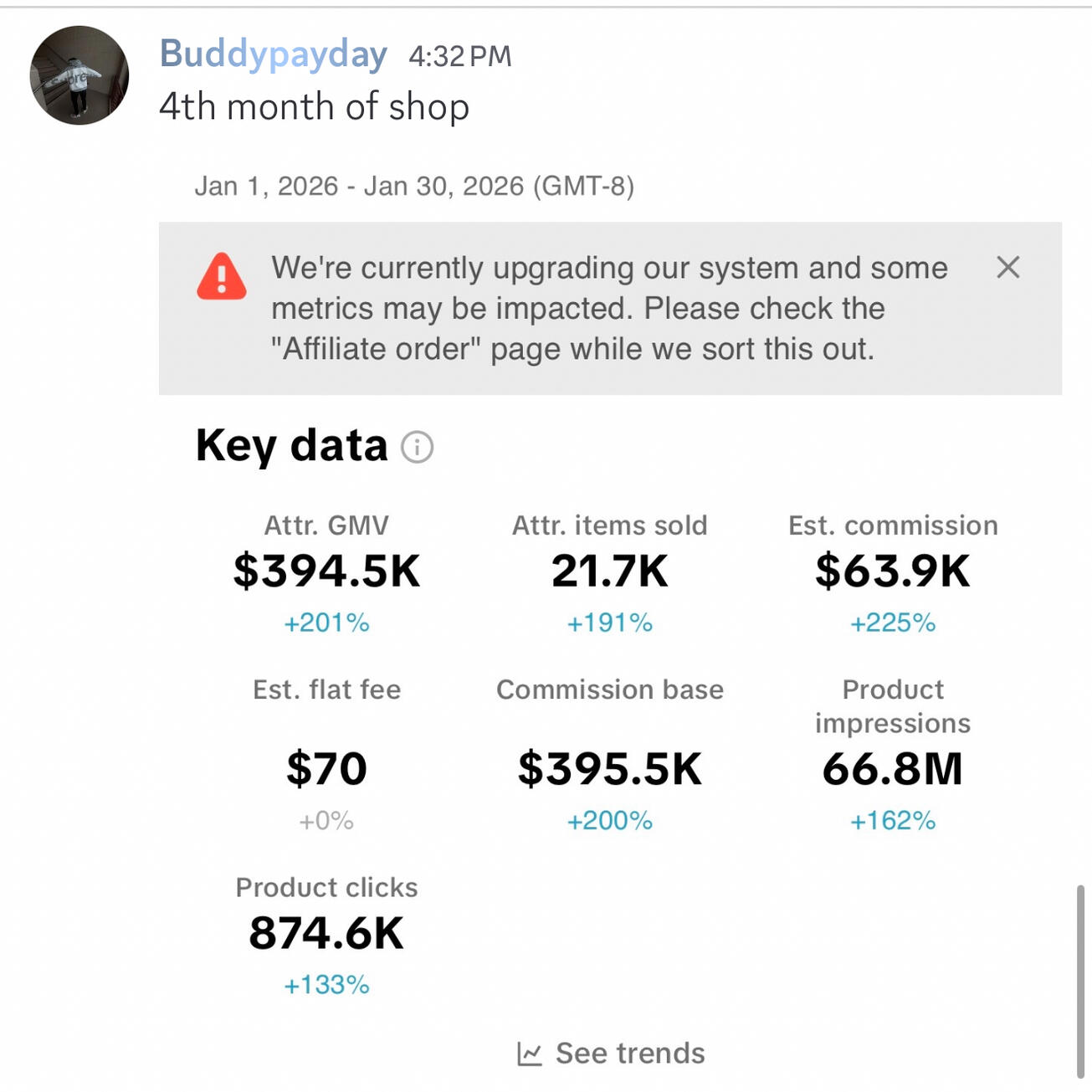Select the Est. flat fee metric

click(x=326, y=767)
